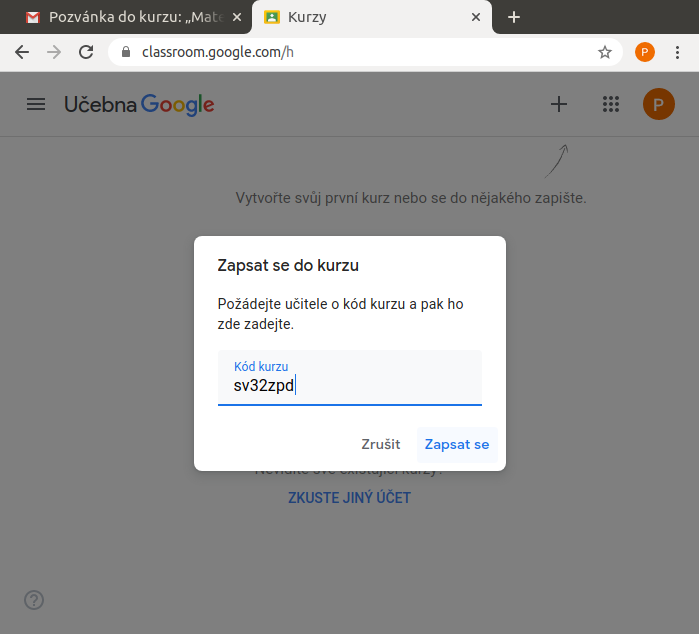The height and width of the screenshot is (634, 699).
Task: Open the Google account avatar in Classroom
Action: pos(658,104)
